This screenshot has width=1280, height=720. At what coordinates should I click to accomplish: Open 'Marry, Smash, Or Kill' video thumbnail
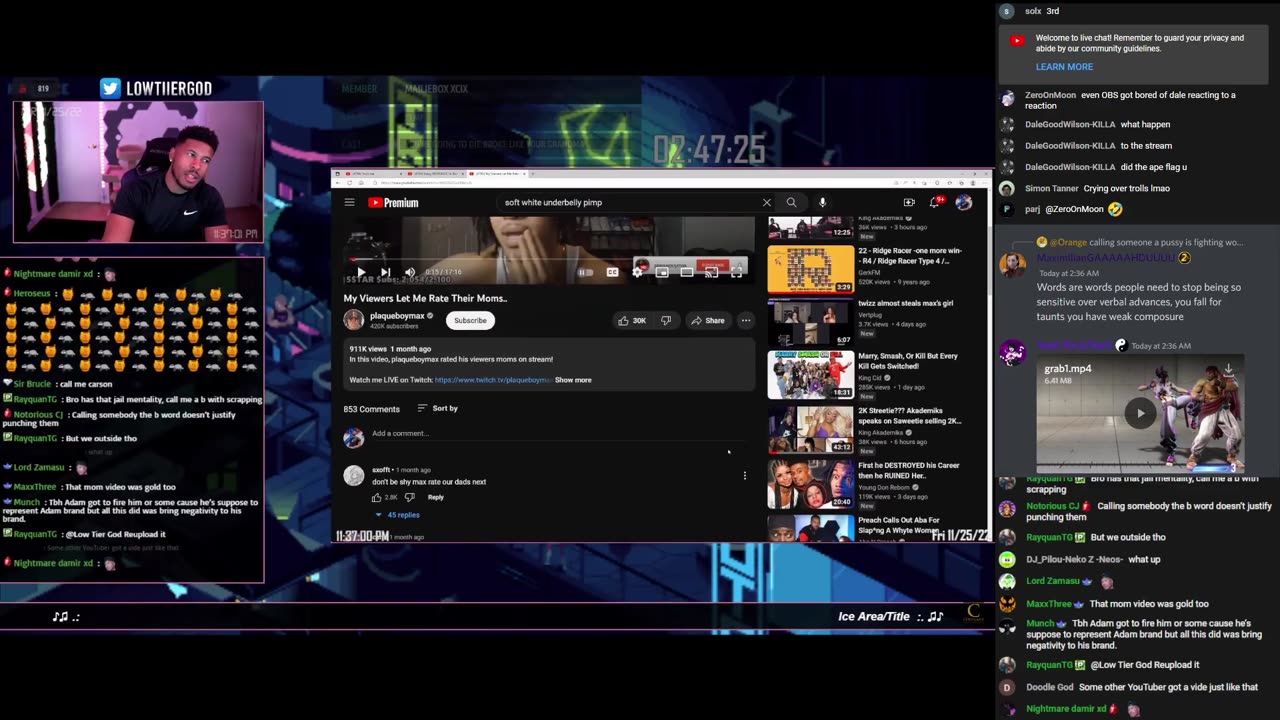click(x=811, y=375)
